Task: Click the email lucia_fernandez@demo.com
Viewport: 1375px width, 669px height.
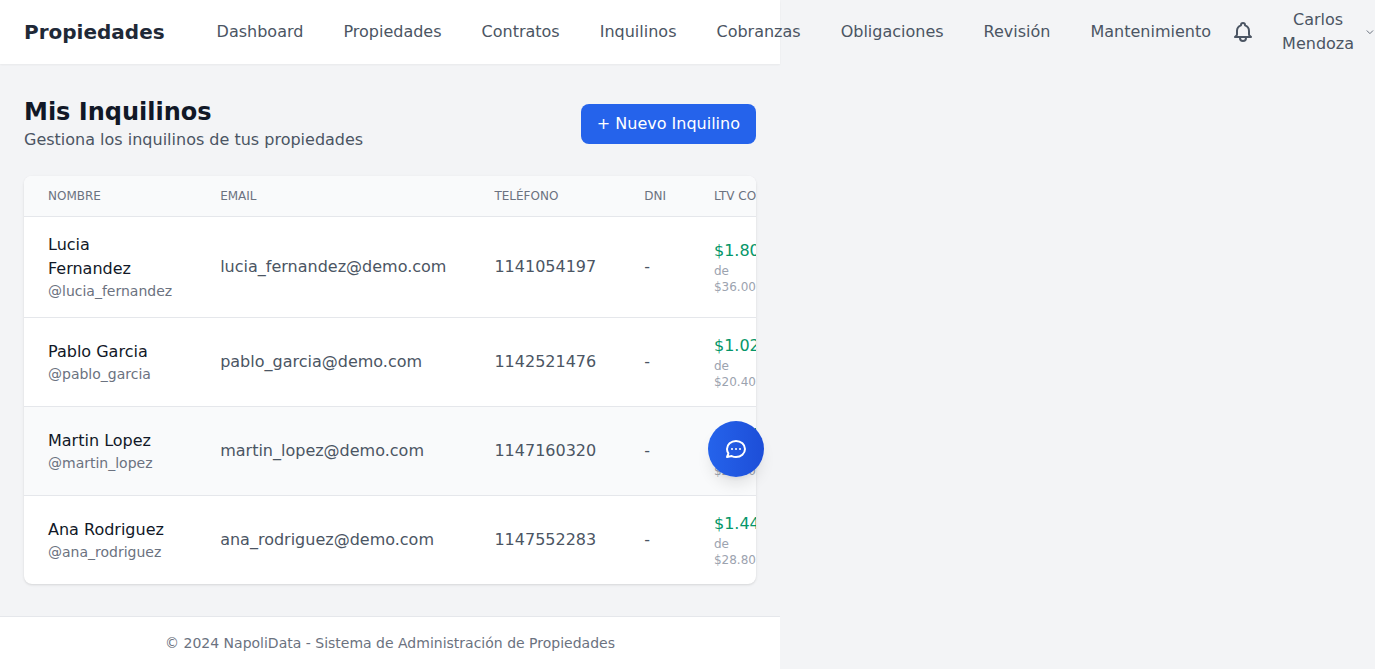Action: [333, 266]
